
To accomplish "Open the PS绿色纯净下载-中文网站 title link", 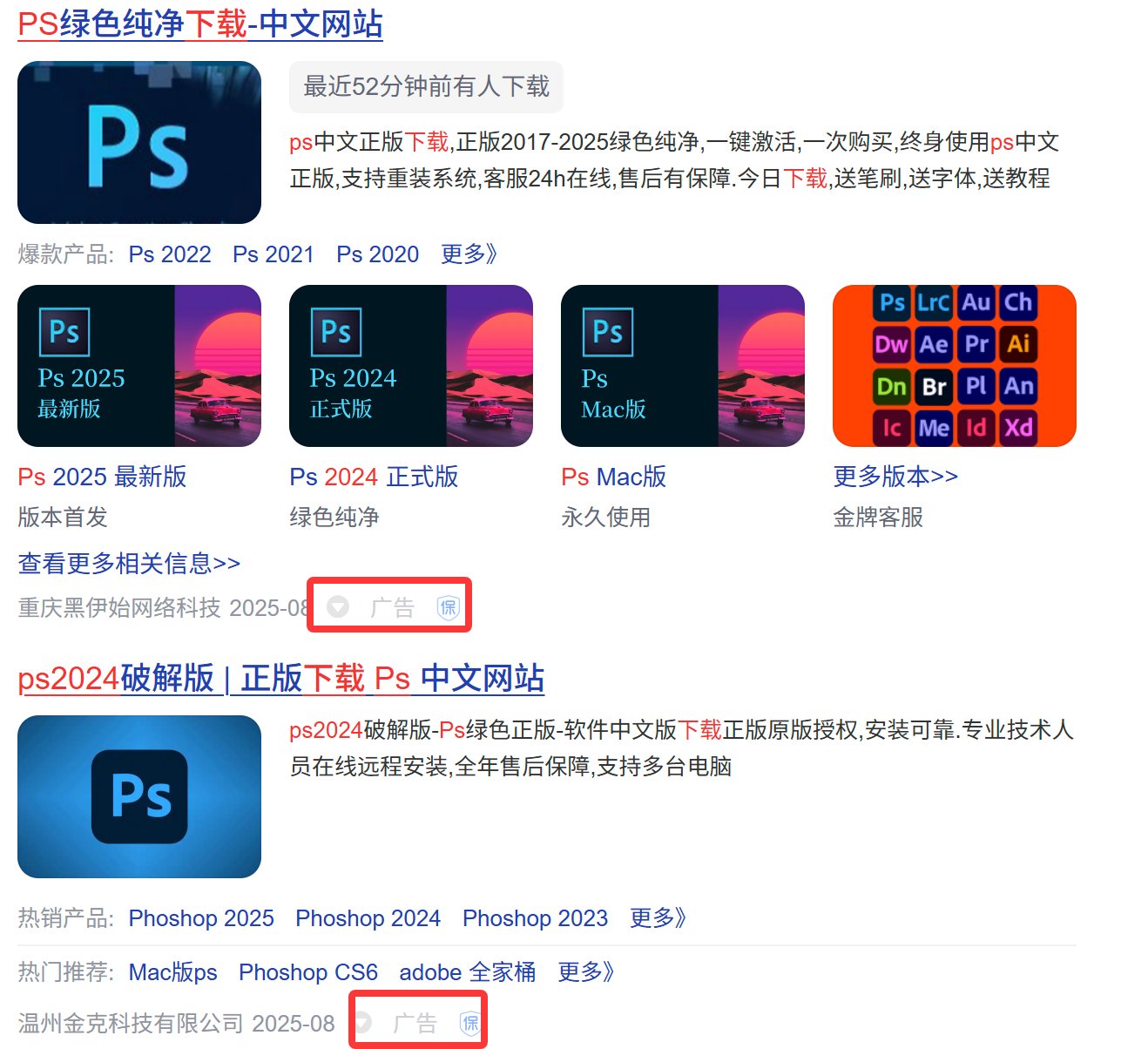I will 200,24.
